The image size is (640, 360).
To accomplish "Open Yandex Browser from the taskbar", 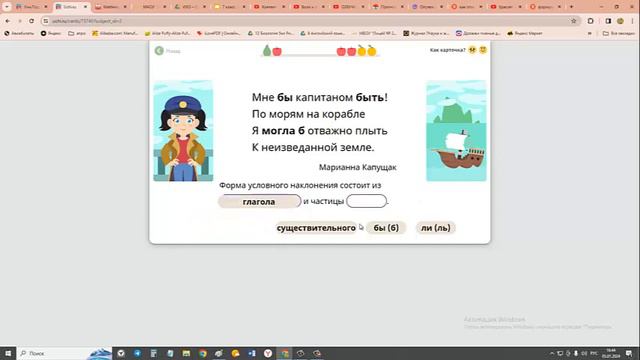I will click(x=268, y=353).
